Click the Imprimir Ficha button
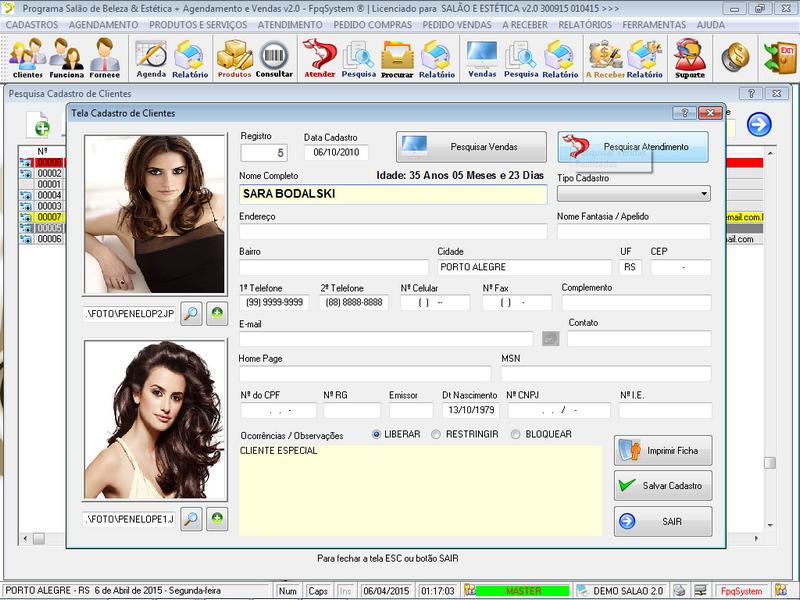The width and height of the screenshot is (800, 600). pos(663,451)
